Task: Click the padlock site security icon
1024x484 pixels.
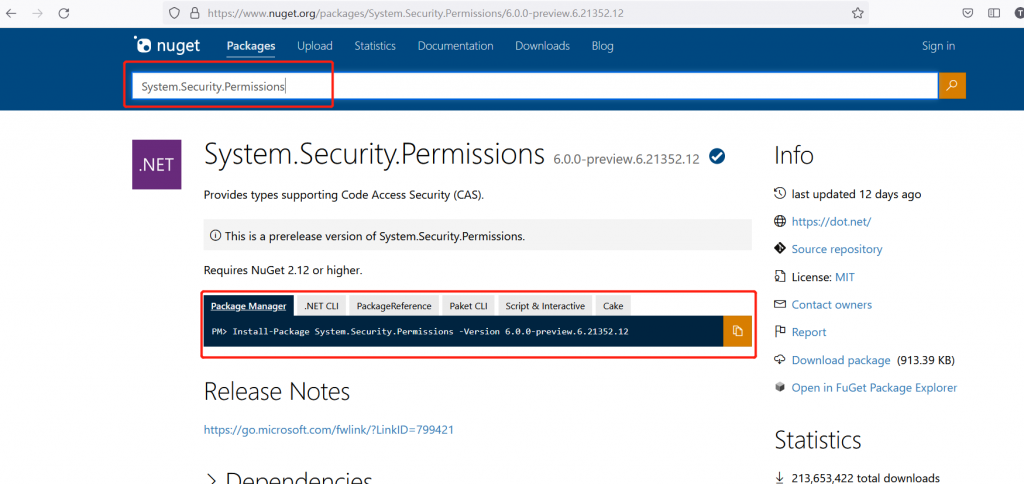Action: coord(193,13)
